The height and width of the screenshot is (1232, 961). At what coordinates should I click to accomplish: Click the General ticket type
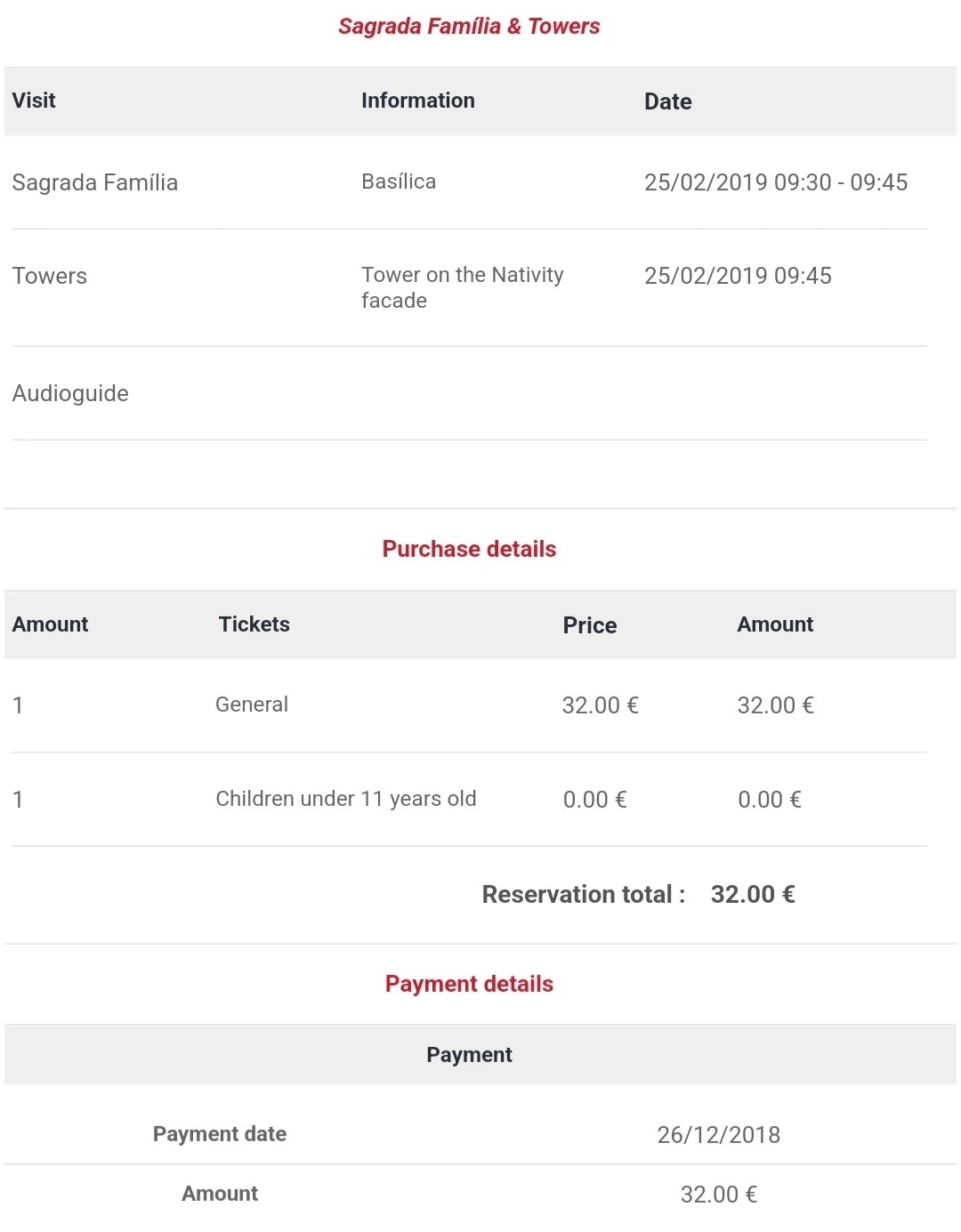(252, 705)
